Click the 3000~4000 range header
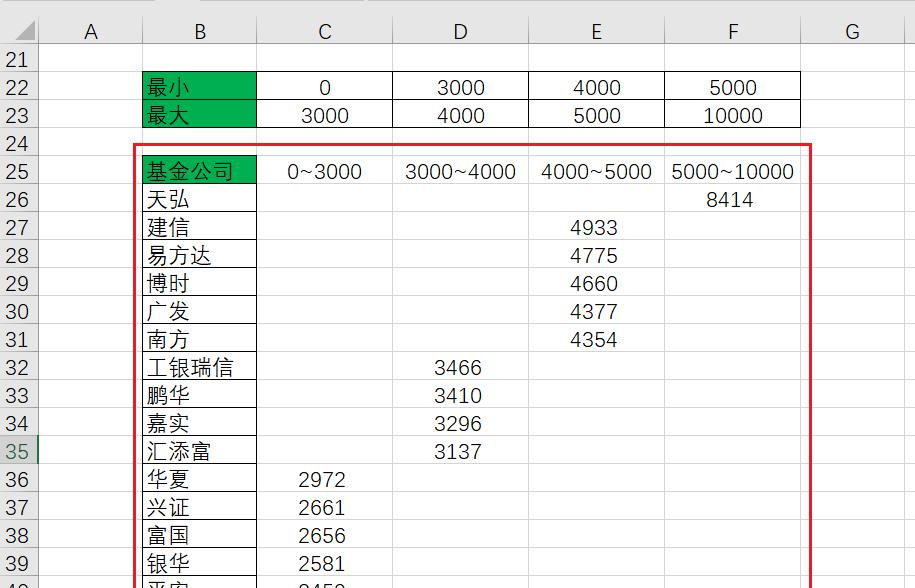915x588 pixels. (x=460, y=170)
